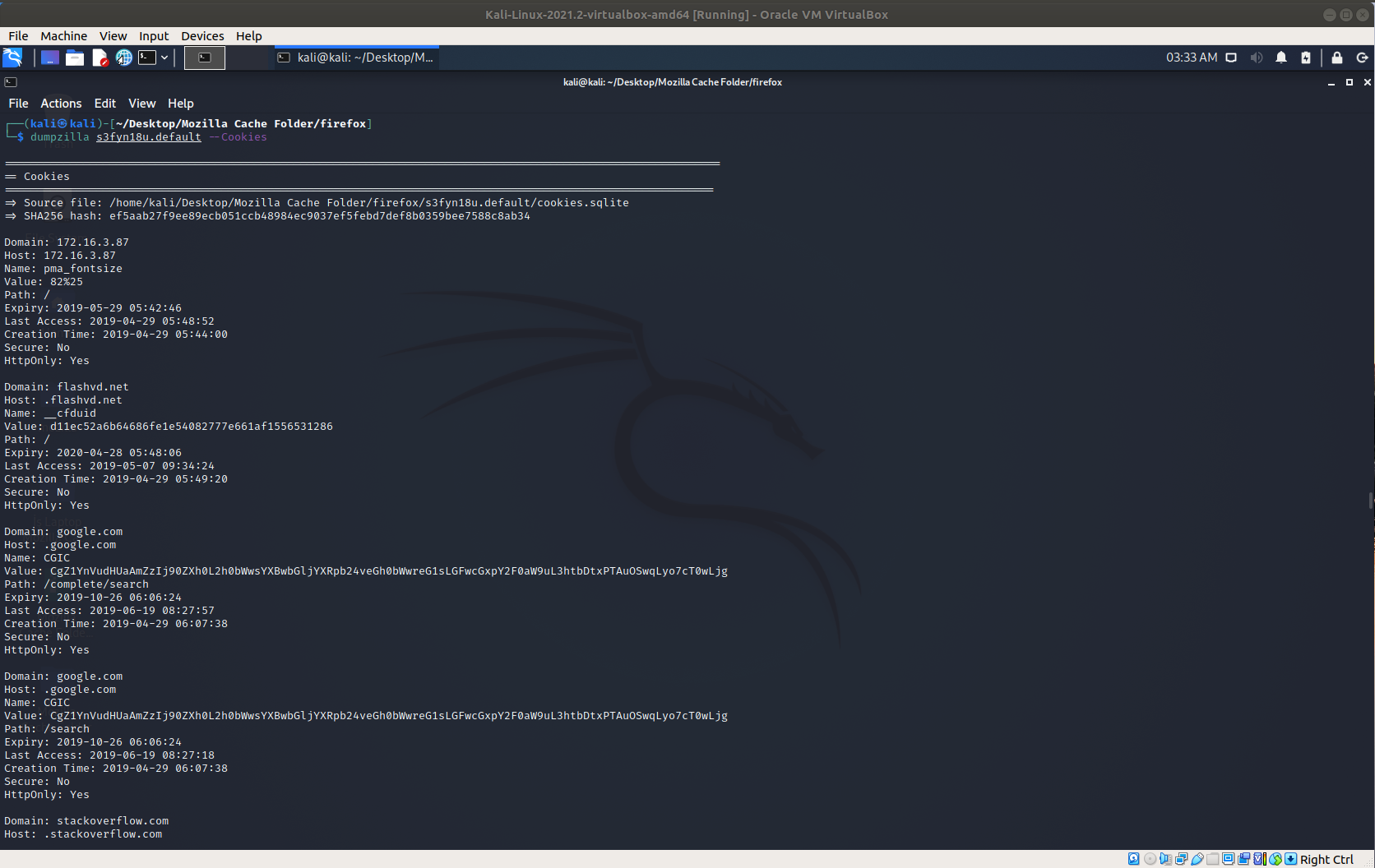Open the terminal Actions menu
This screenshot has height=868, width=1375.
[x=61, y=104]
